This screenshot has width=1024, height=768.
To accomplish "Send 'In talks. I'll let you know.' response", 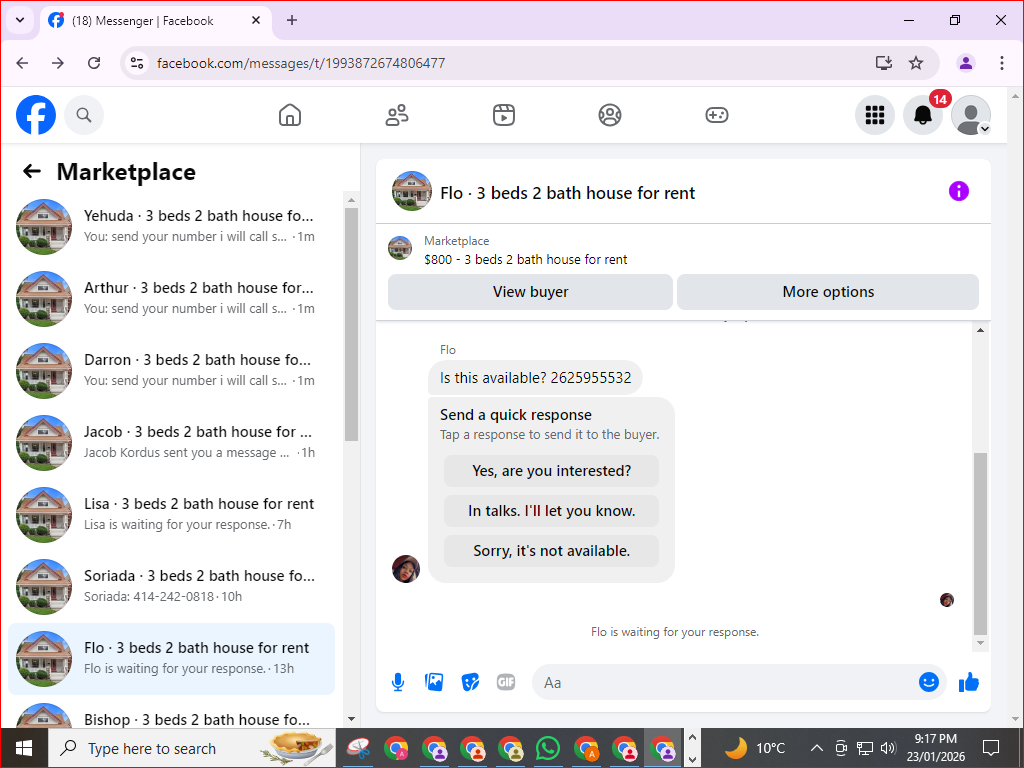I will (551, 511).
